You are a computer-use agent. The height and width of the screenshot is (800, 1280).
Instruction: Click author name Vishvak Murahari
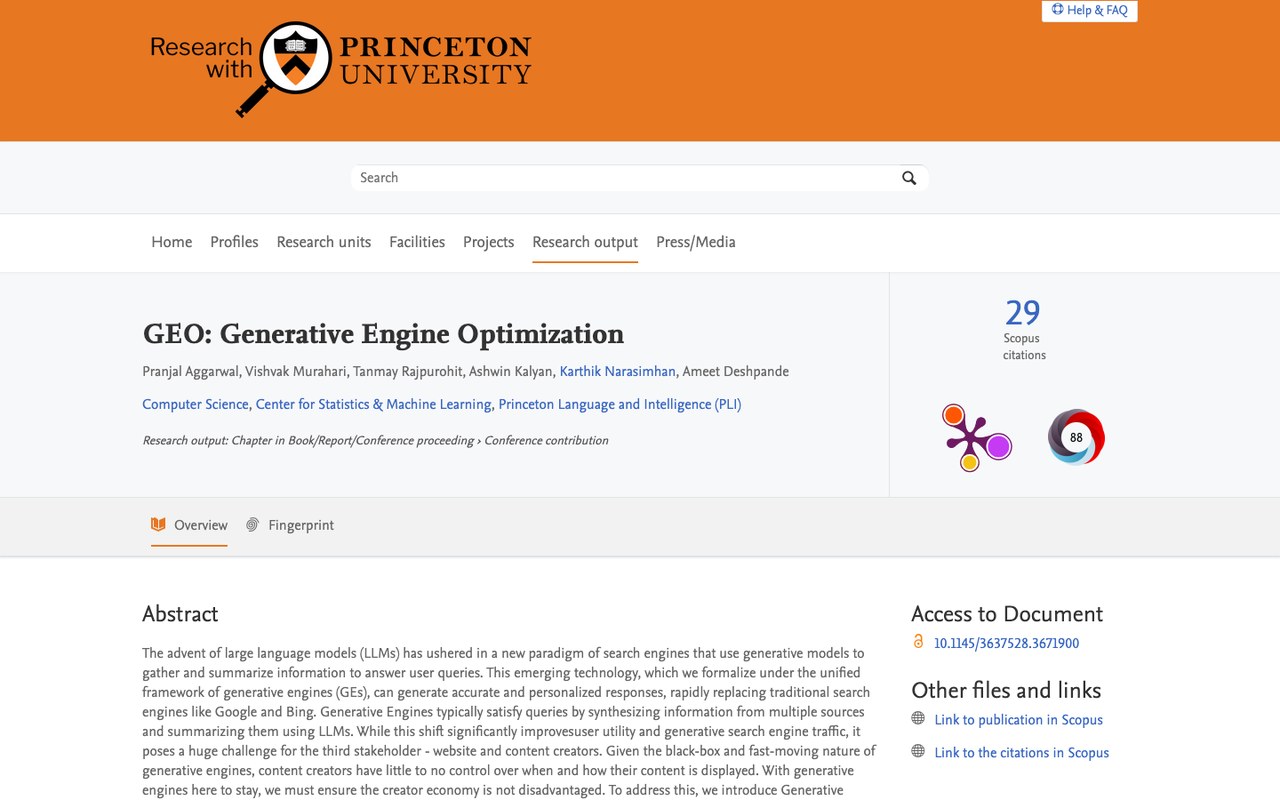tap(295, 372)
